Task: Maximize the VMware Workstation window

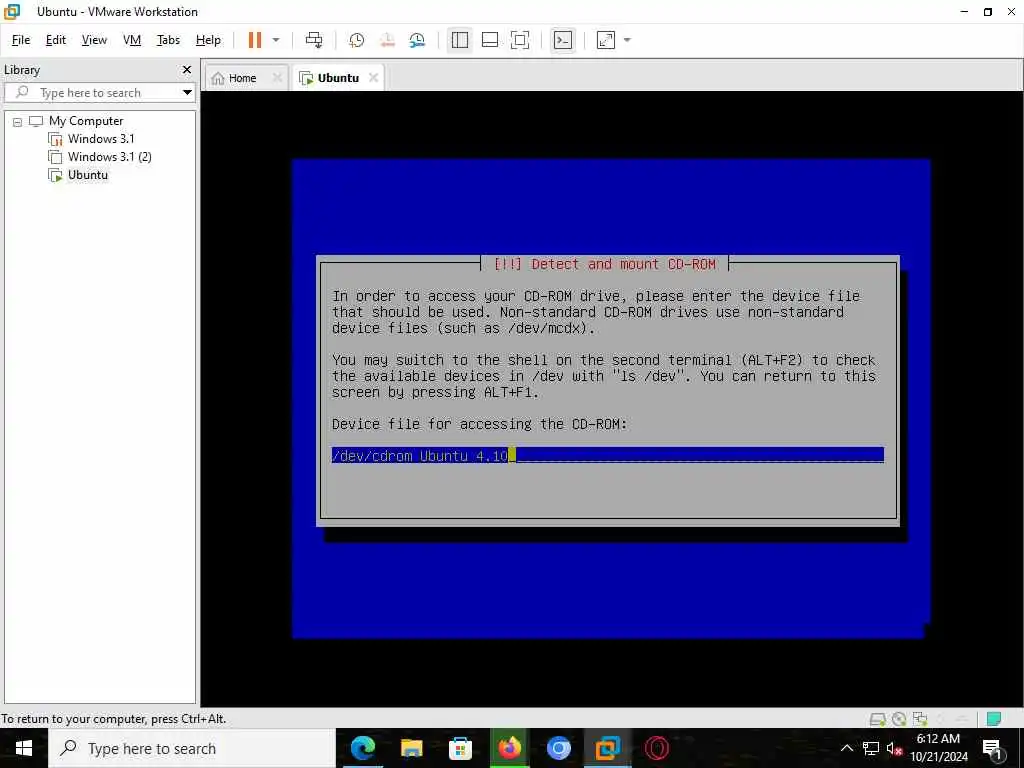Action: (987, 12)
